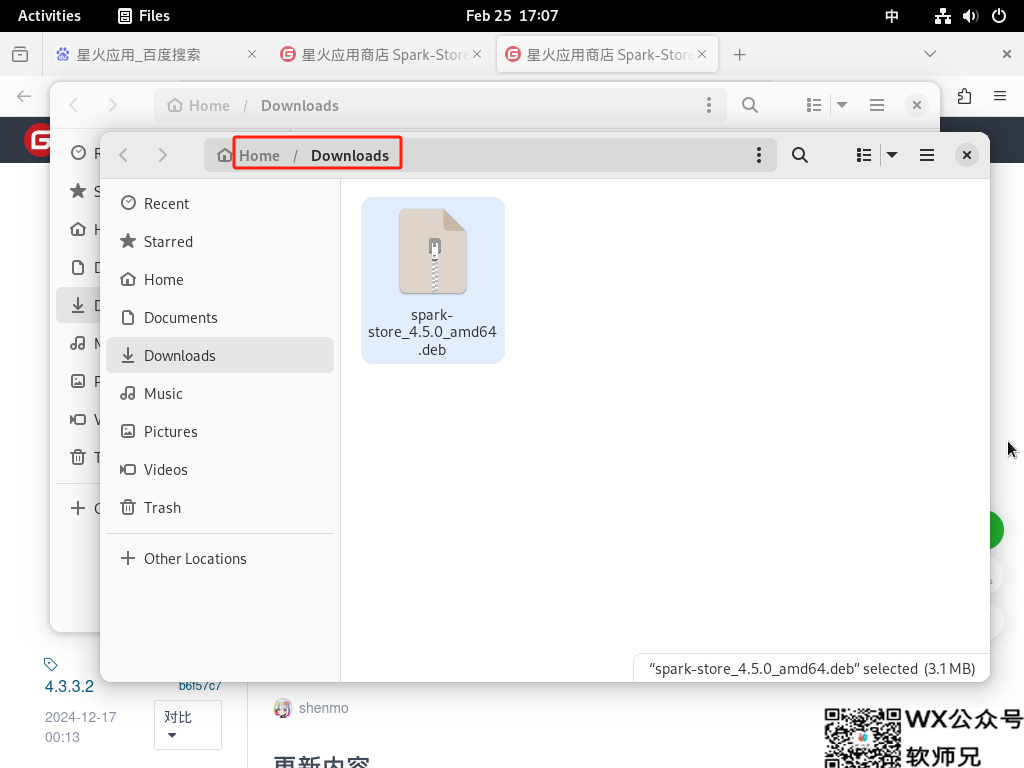
Task: Open the hamburger main menu in Files
Action: 927,155
